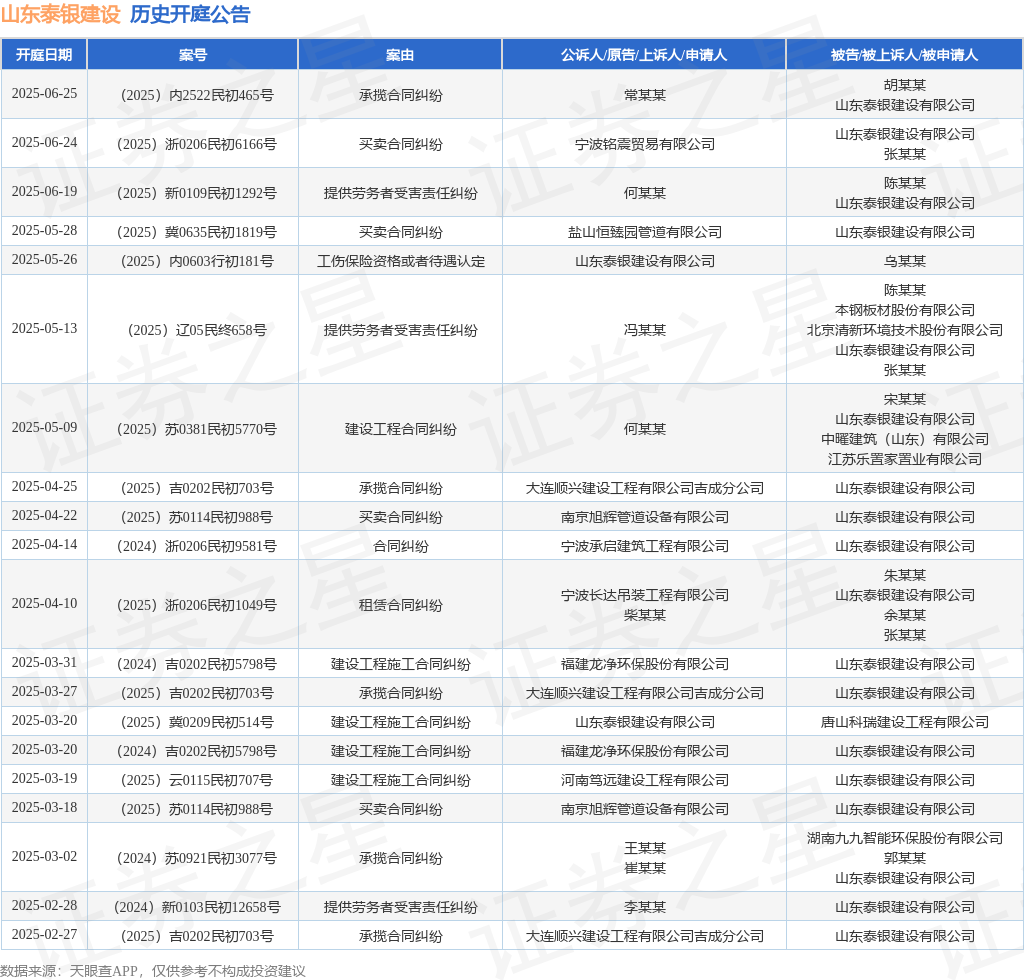1024x980 pixels.
Task: Click plaintiff 河南笃远建设工程有限公司
Action: [645, 780]
